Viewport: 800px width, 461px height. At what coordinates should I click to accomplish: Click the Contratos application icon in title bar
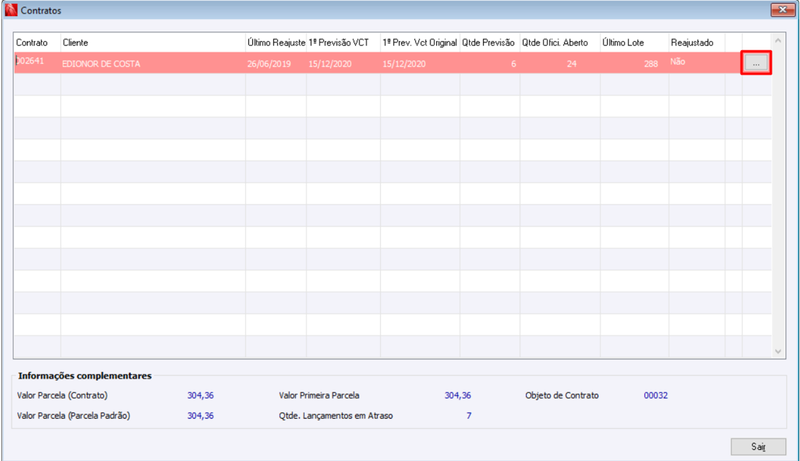(11, 10)
